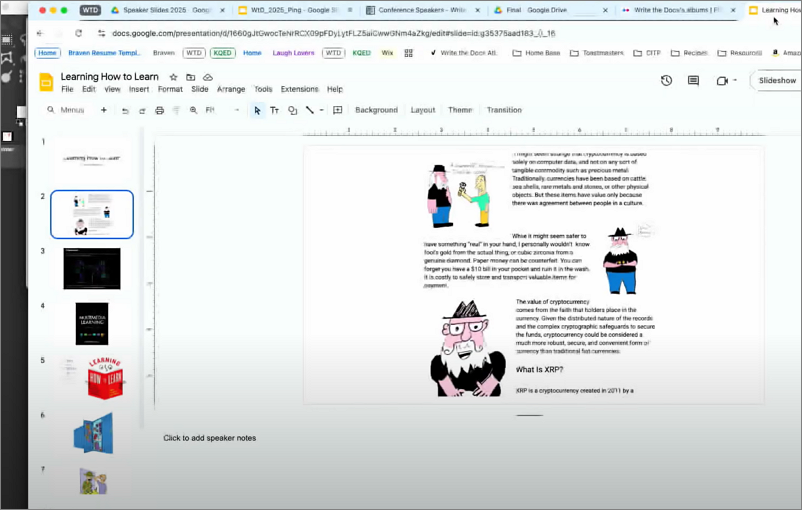Open version history clock icon
The width and height of the screenshot is (802, 510).
pyautogui.click(x=666, y=80)
